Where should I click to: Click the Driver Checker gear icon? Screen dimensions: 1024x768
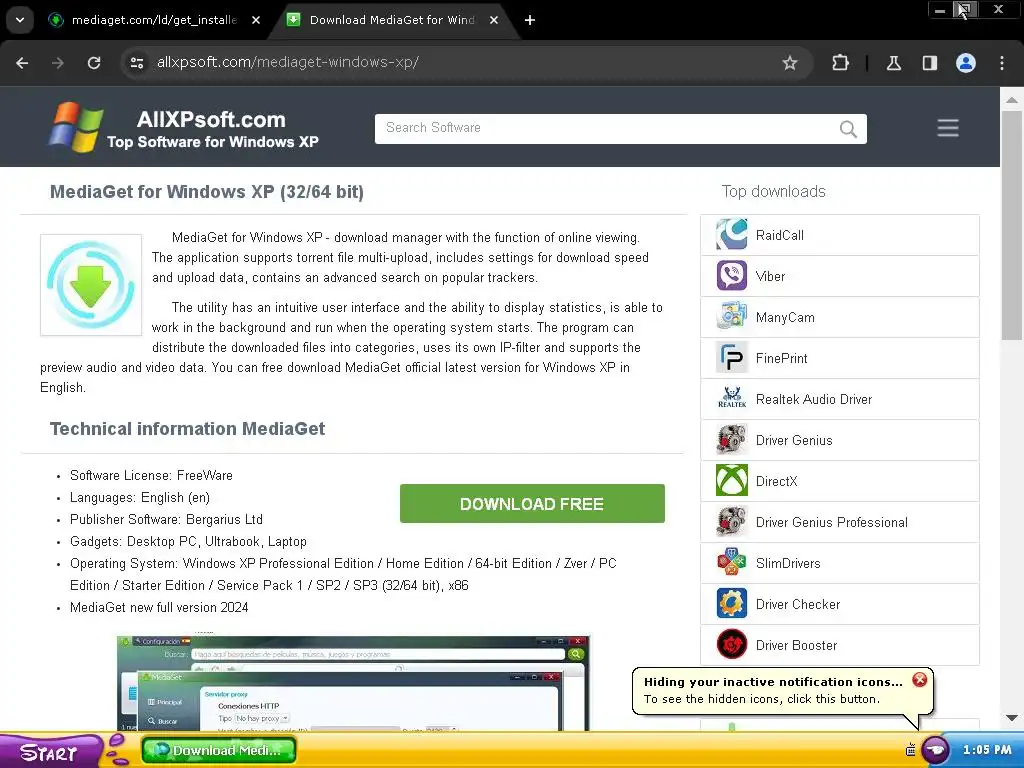point(731,603)
